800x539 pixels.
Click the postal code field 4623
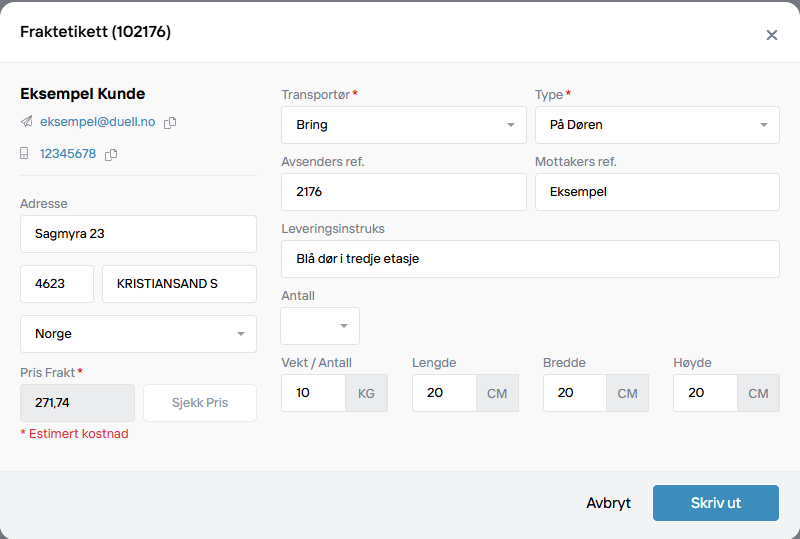[x=57, y=284]
